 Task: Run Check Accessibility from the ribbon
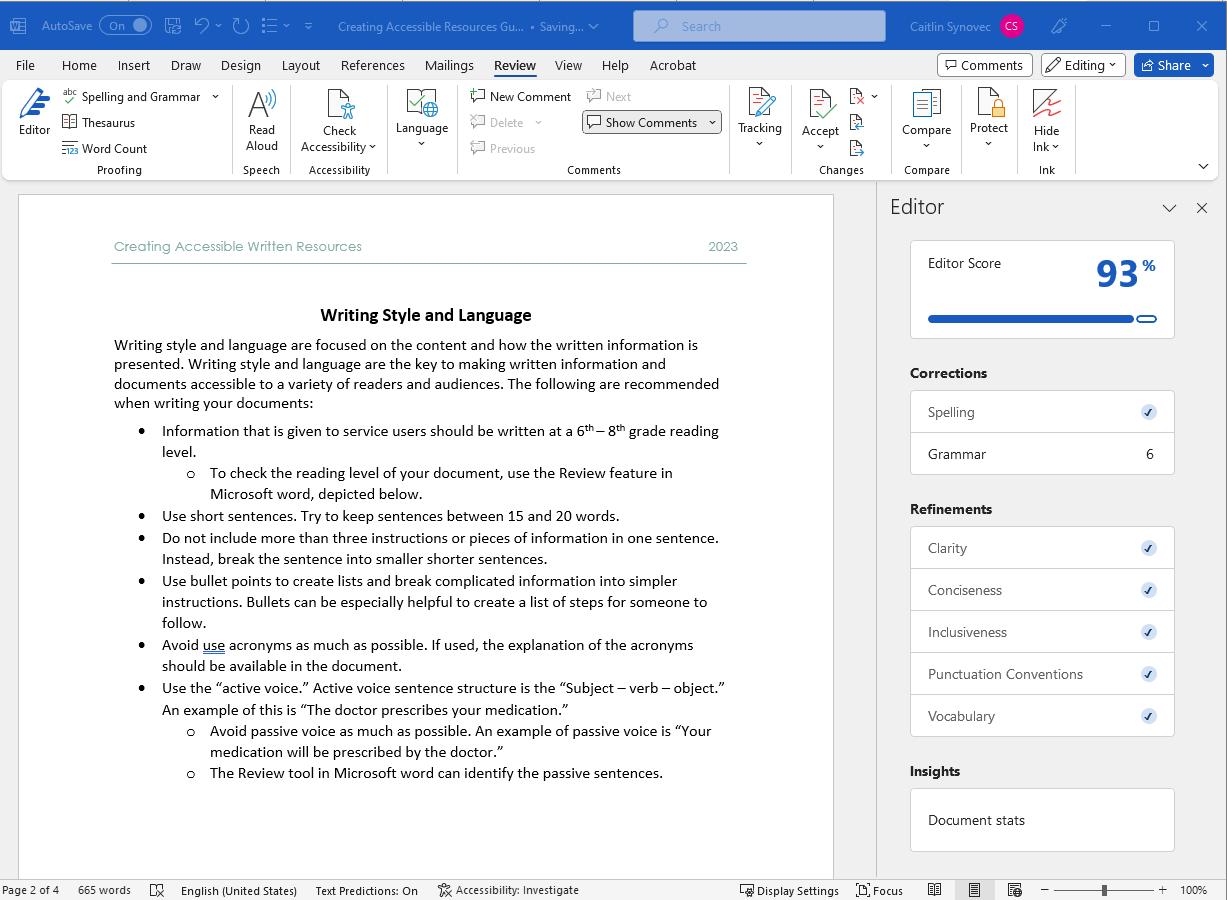pyautogui.click(x=339, y=119)
